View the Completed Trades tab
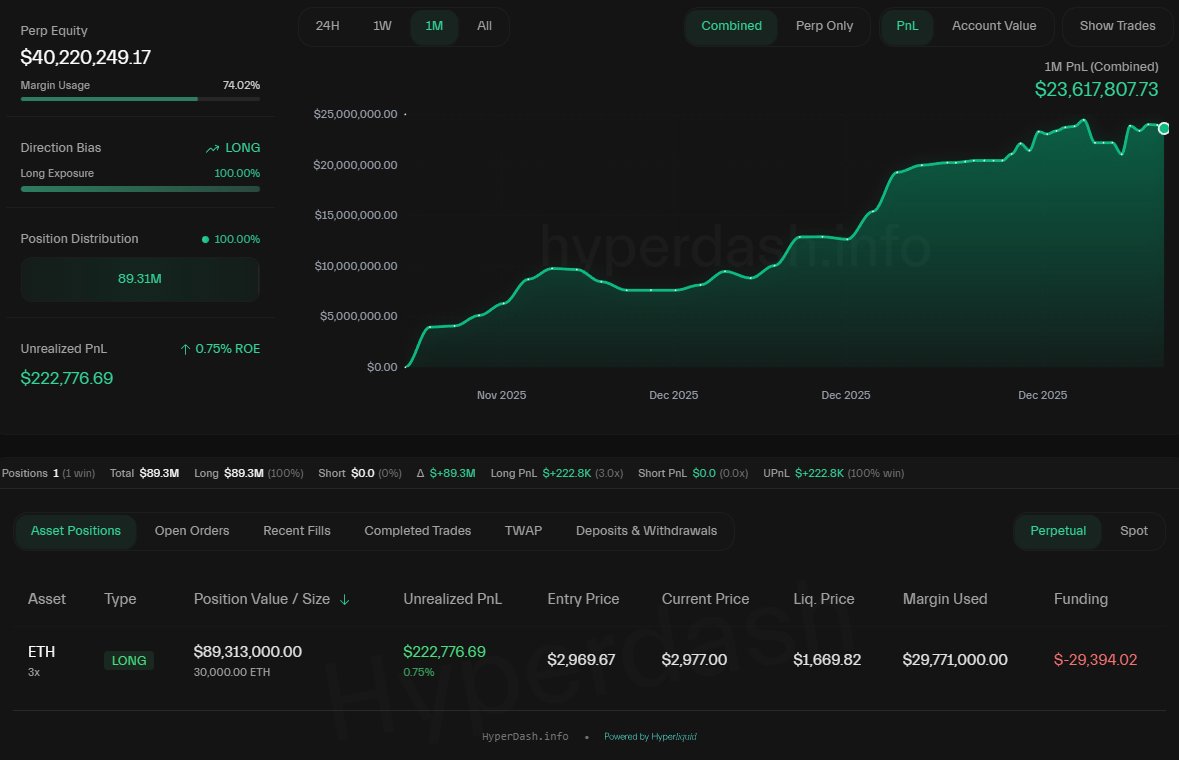Screen dimensions: 1179x760 [x=417, y=531]
